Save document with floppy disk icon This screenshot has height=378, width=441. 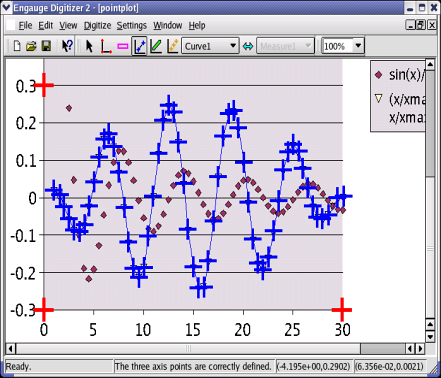(x=46, y=46)
